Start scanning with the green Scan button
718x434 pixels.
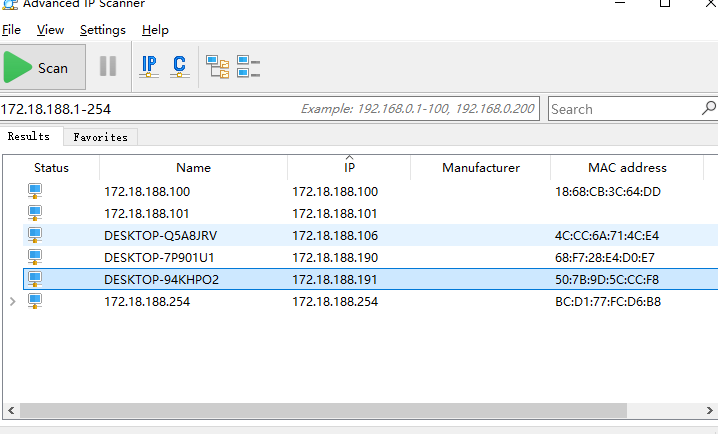37,68
